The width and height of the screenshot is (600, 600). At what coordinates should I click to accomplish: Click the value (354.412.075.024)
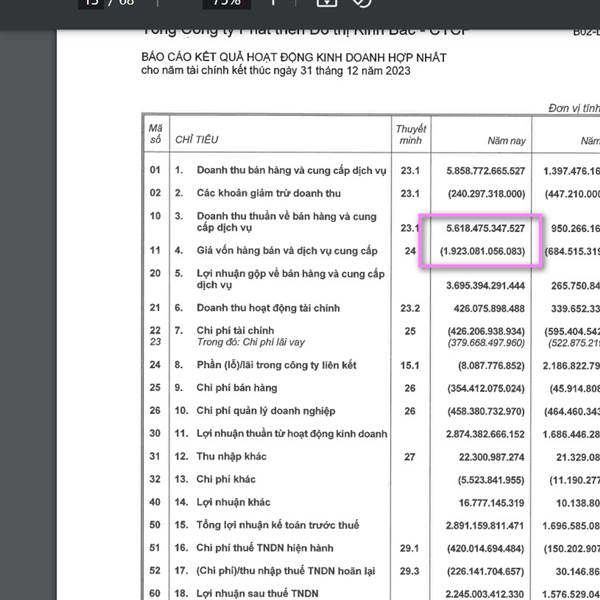(x=486, y=388)
